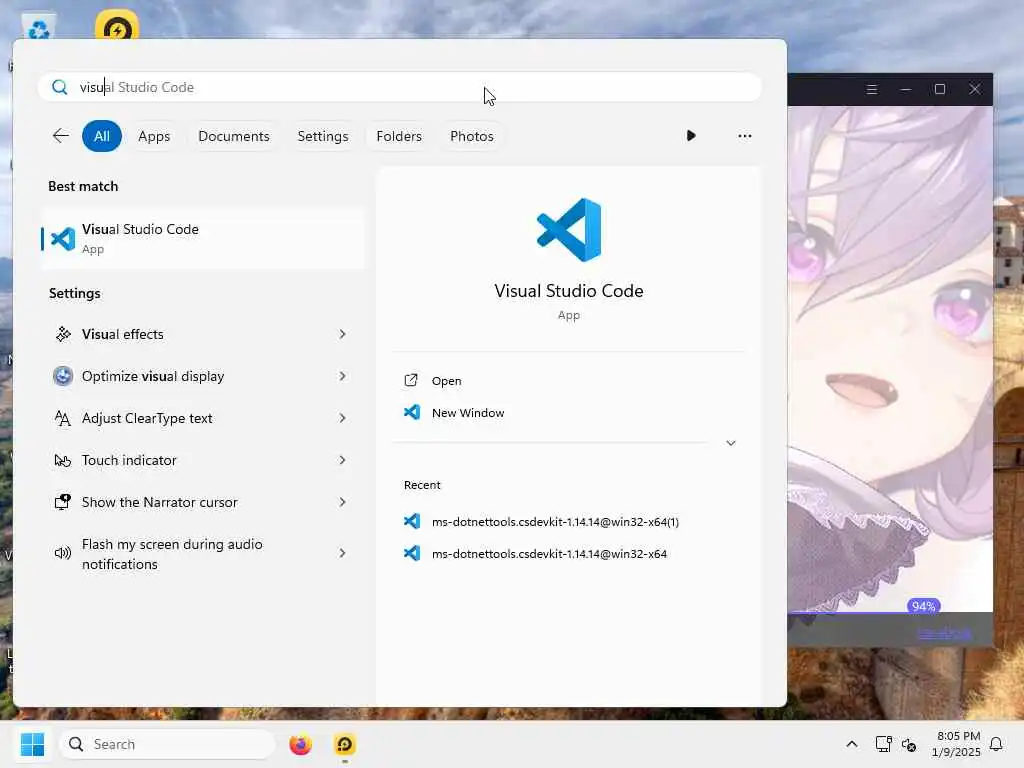1024x768 pixels.
Task: Click the search text field containing visual
Action: click(x=400, y=88)
